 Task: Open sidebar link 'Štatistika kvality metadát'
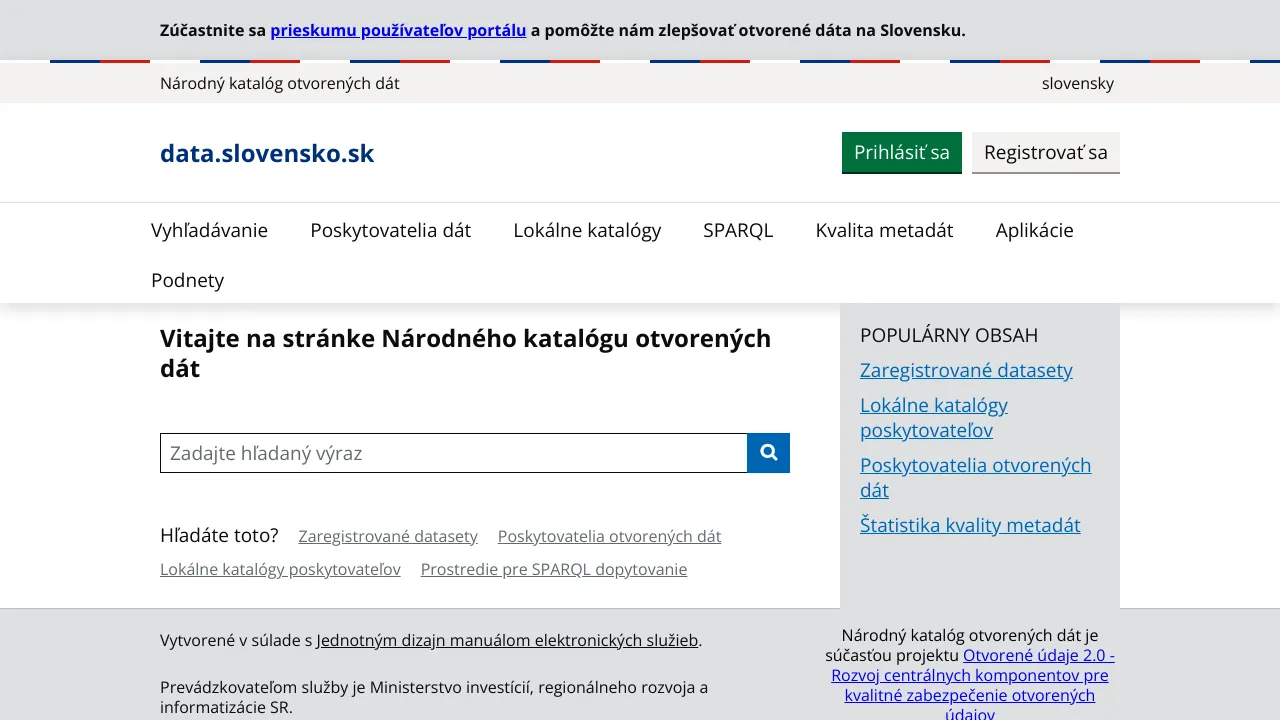tap(970, 525)
